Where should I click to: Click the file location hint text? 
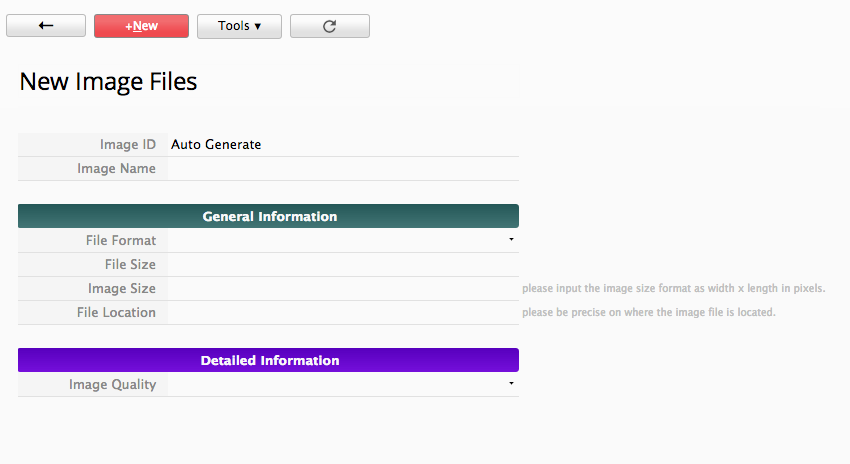pyautogui.click(x=648, y=313)
